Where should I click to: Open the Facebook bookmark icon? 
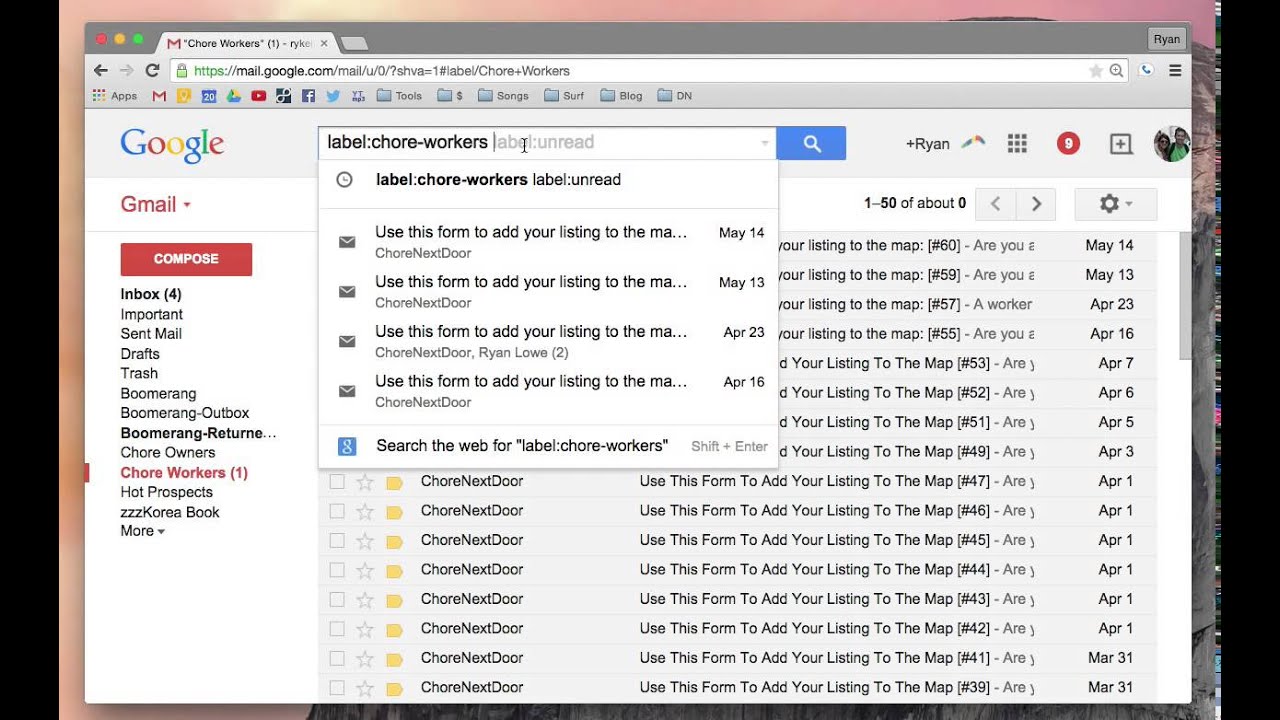coord(308,96)
